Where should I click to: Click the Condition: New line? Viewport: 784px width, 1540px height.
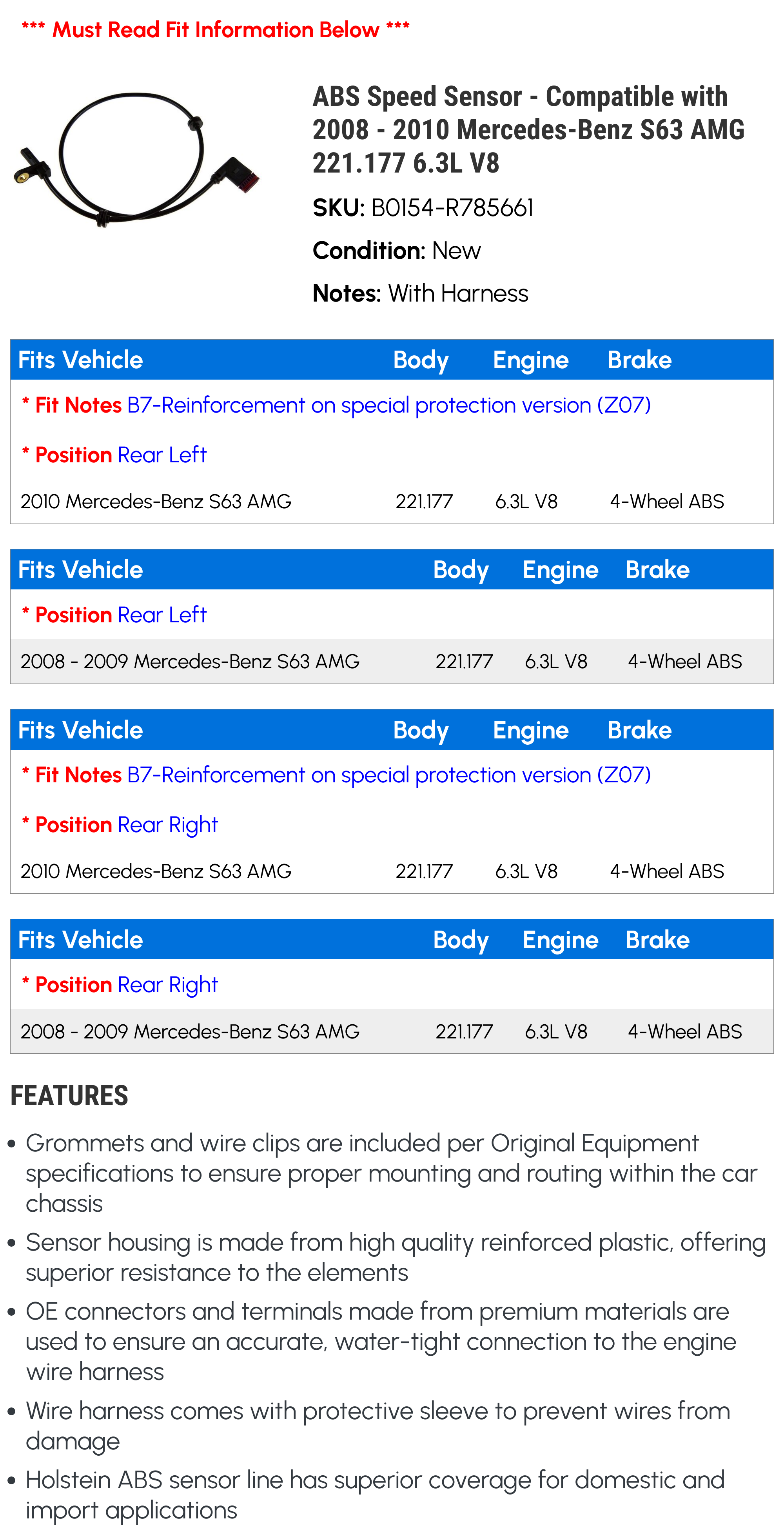[x=396, y=251]
